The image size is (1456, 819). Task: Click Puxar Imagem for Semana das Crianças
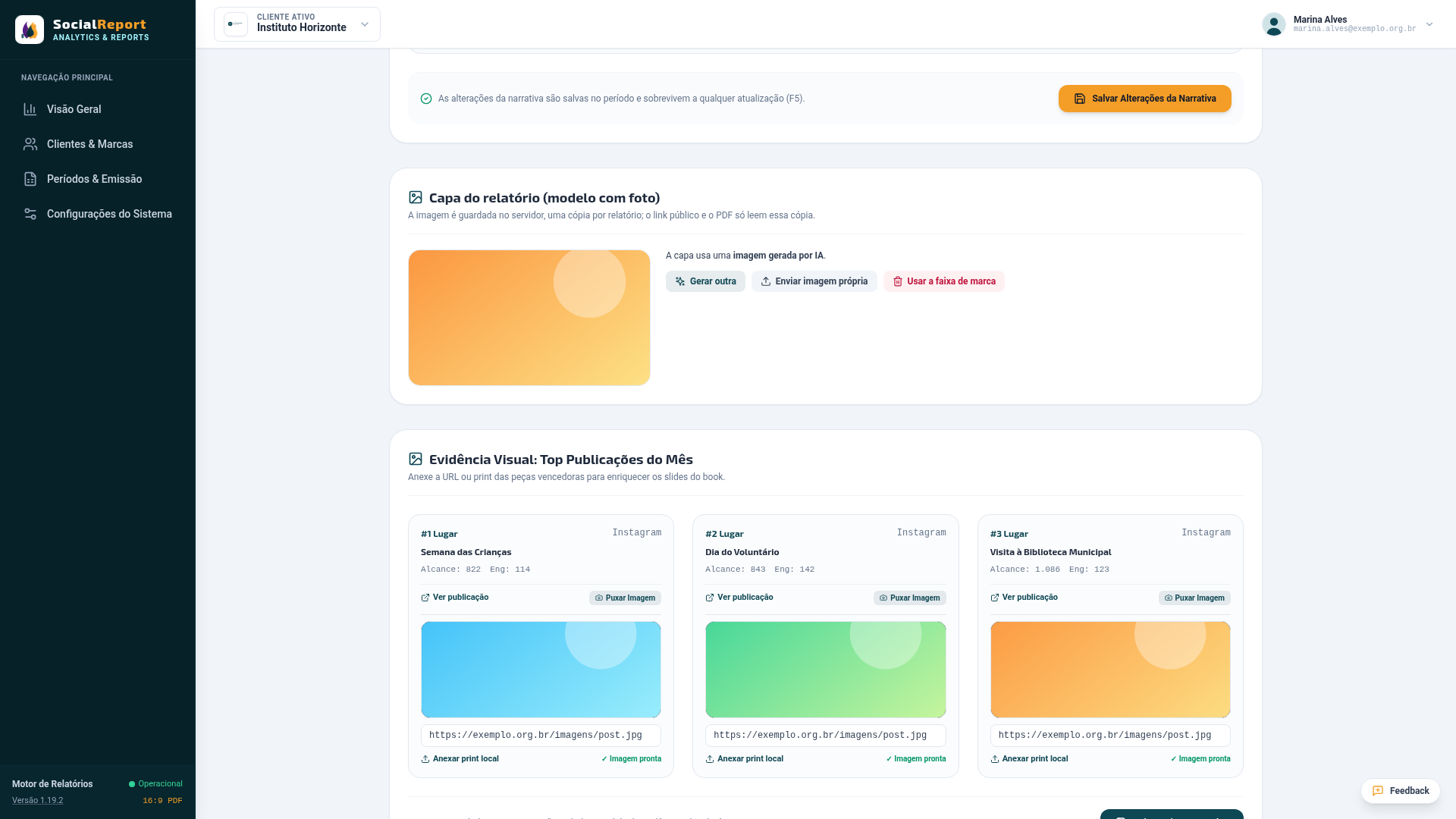[625, 598]
